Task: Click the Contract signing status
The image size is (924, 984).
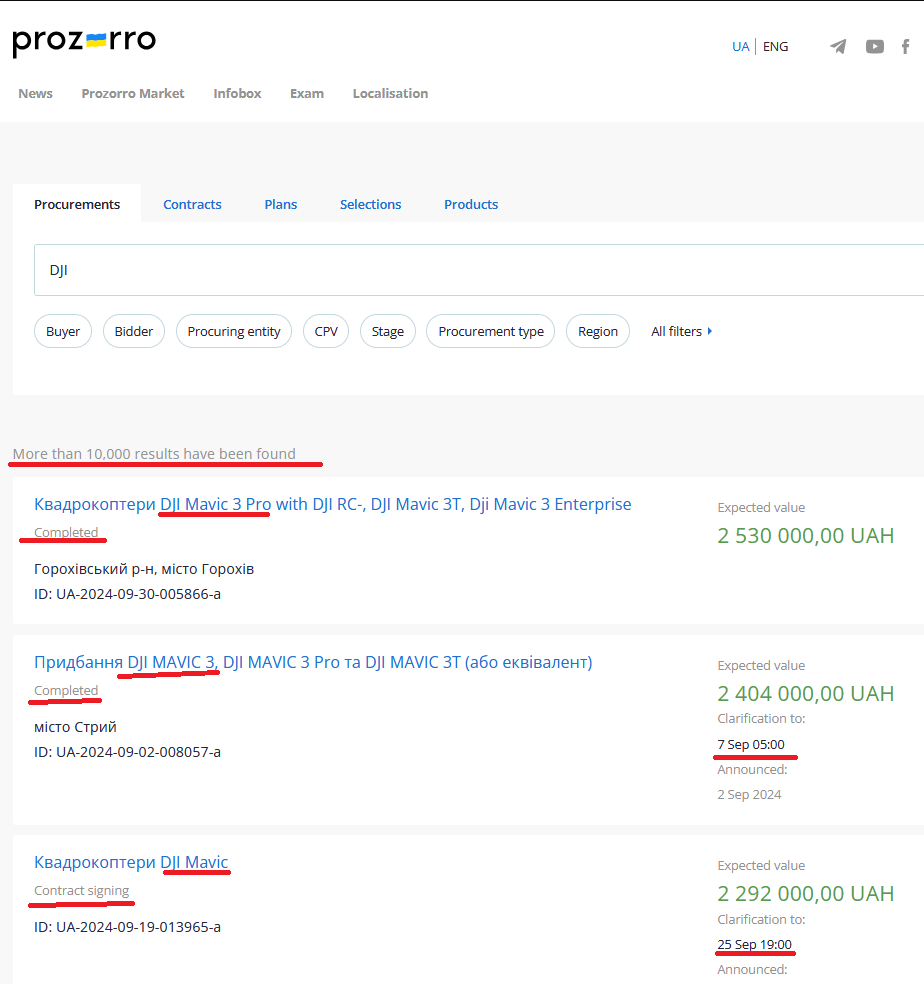Action: (x=82, y=890)
